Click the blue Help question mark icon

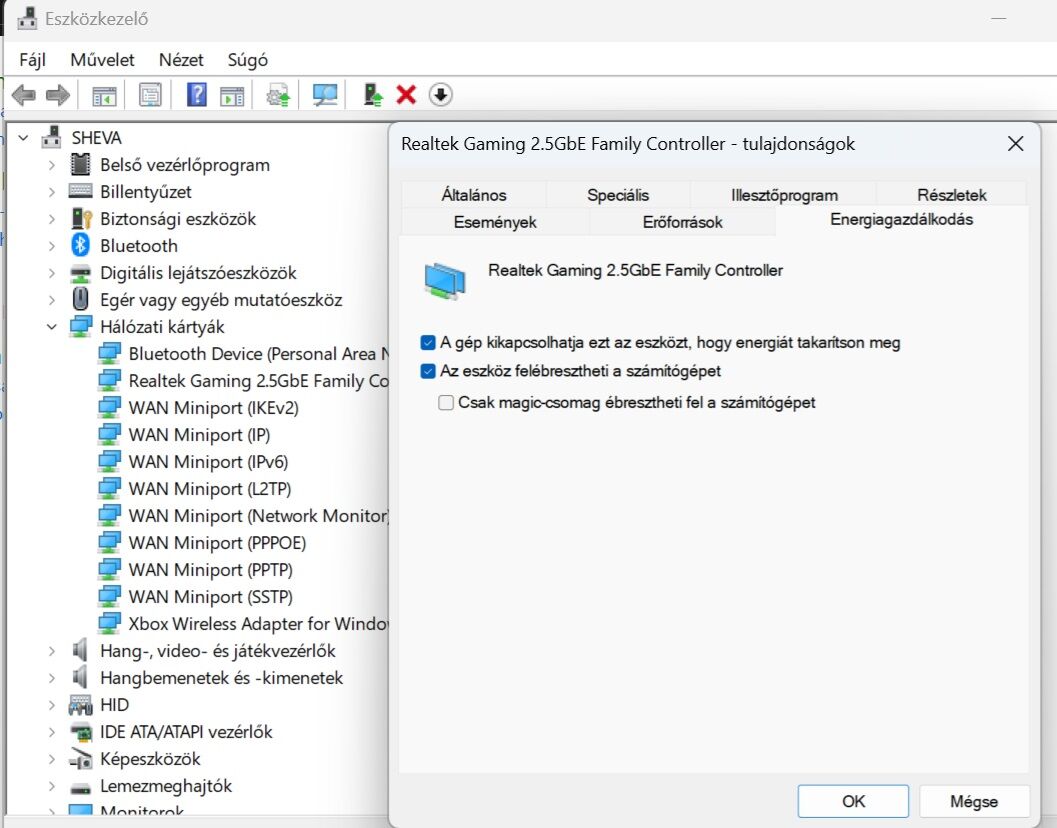196,94
